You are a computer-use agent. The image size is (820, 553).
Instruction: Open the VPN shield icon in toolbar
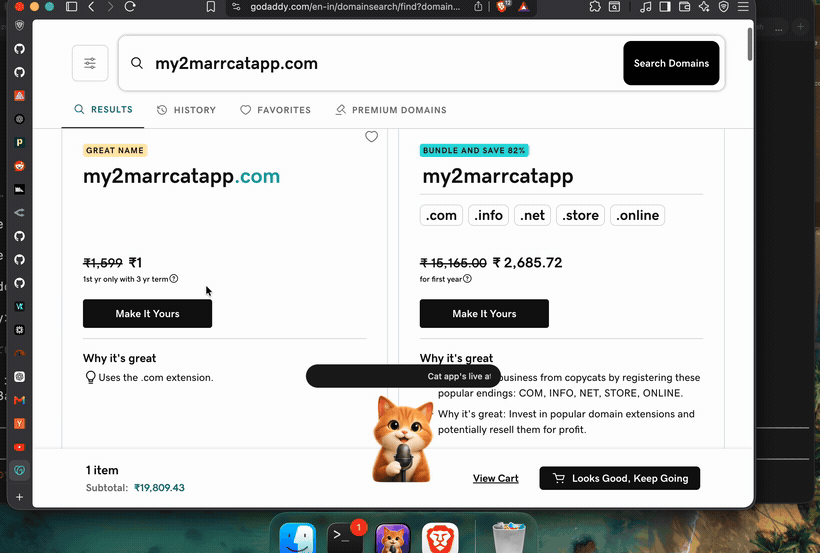click(724, 7)
